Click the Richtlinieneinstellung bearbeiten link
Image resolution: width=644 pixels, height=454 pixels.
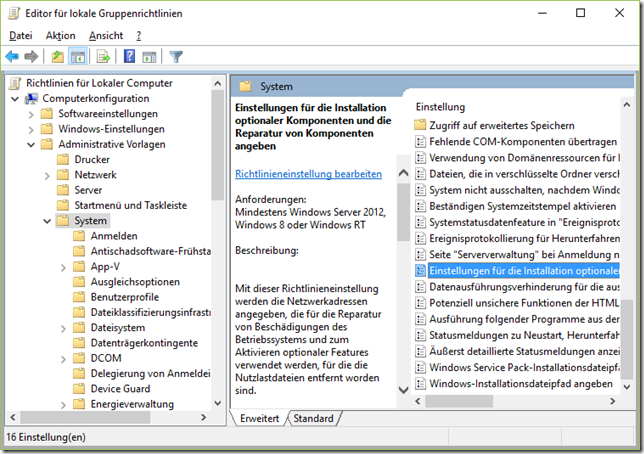308,174
